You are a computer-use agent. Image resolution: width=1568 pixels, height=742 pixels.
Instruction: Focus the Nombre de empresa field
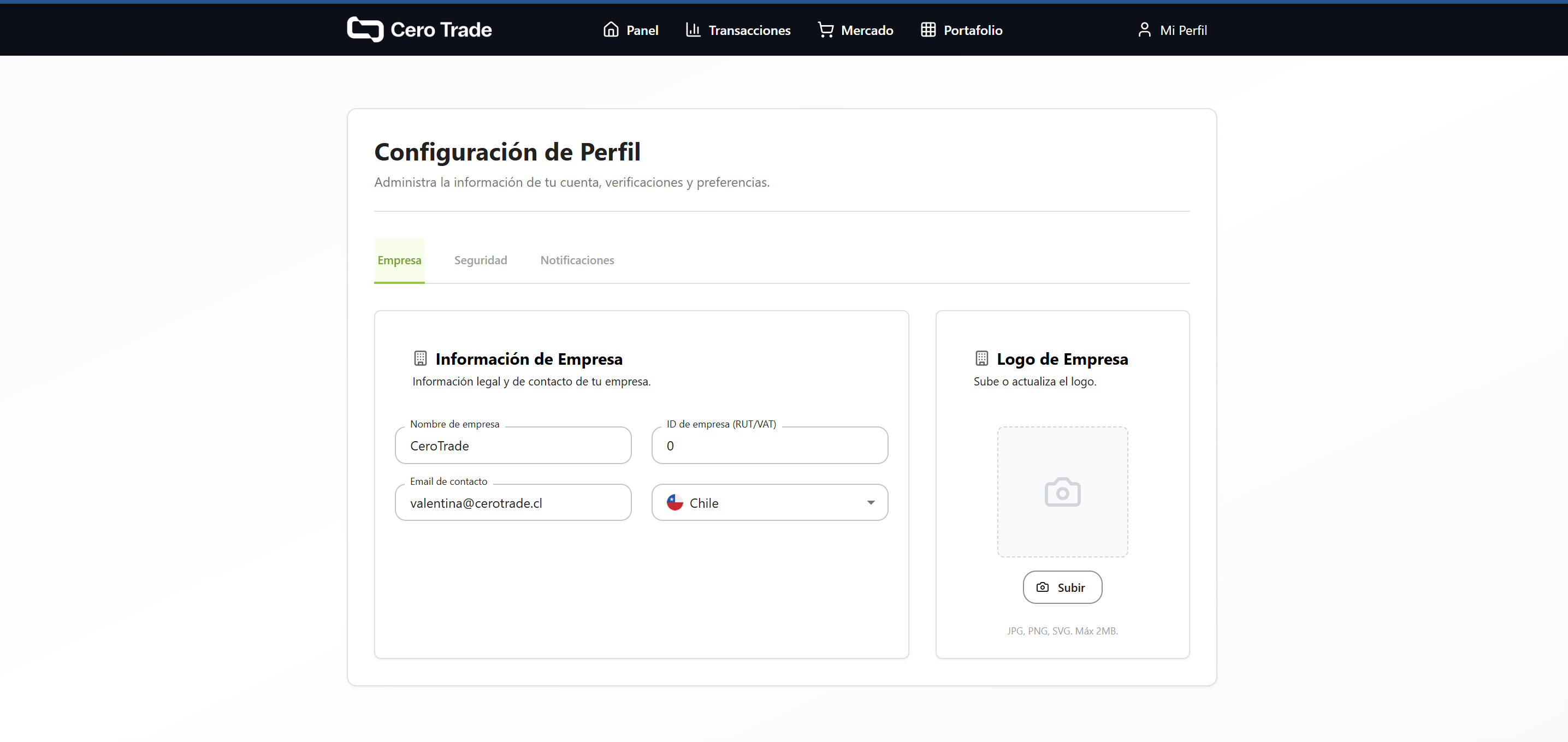[x=513, y=446]
